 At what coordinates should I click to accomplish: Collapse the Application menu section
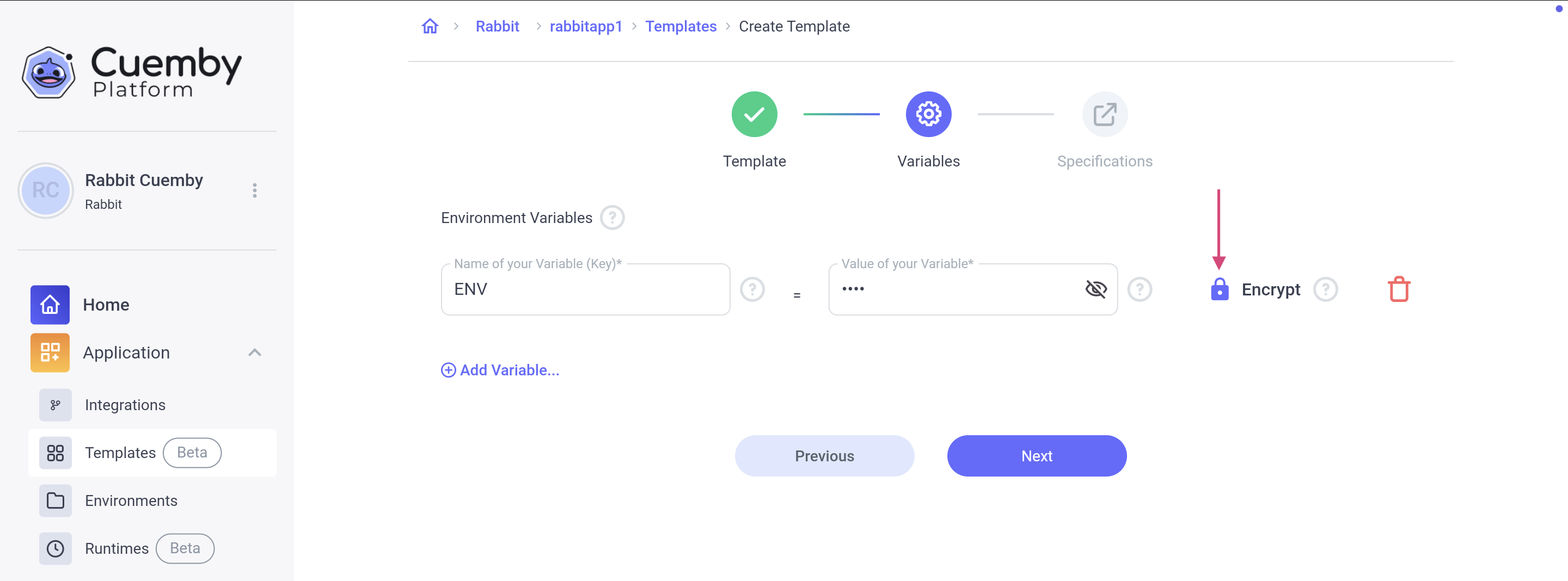click(255, 353)
